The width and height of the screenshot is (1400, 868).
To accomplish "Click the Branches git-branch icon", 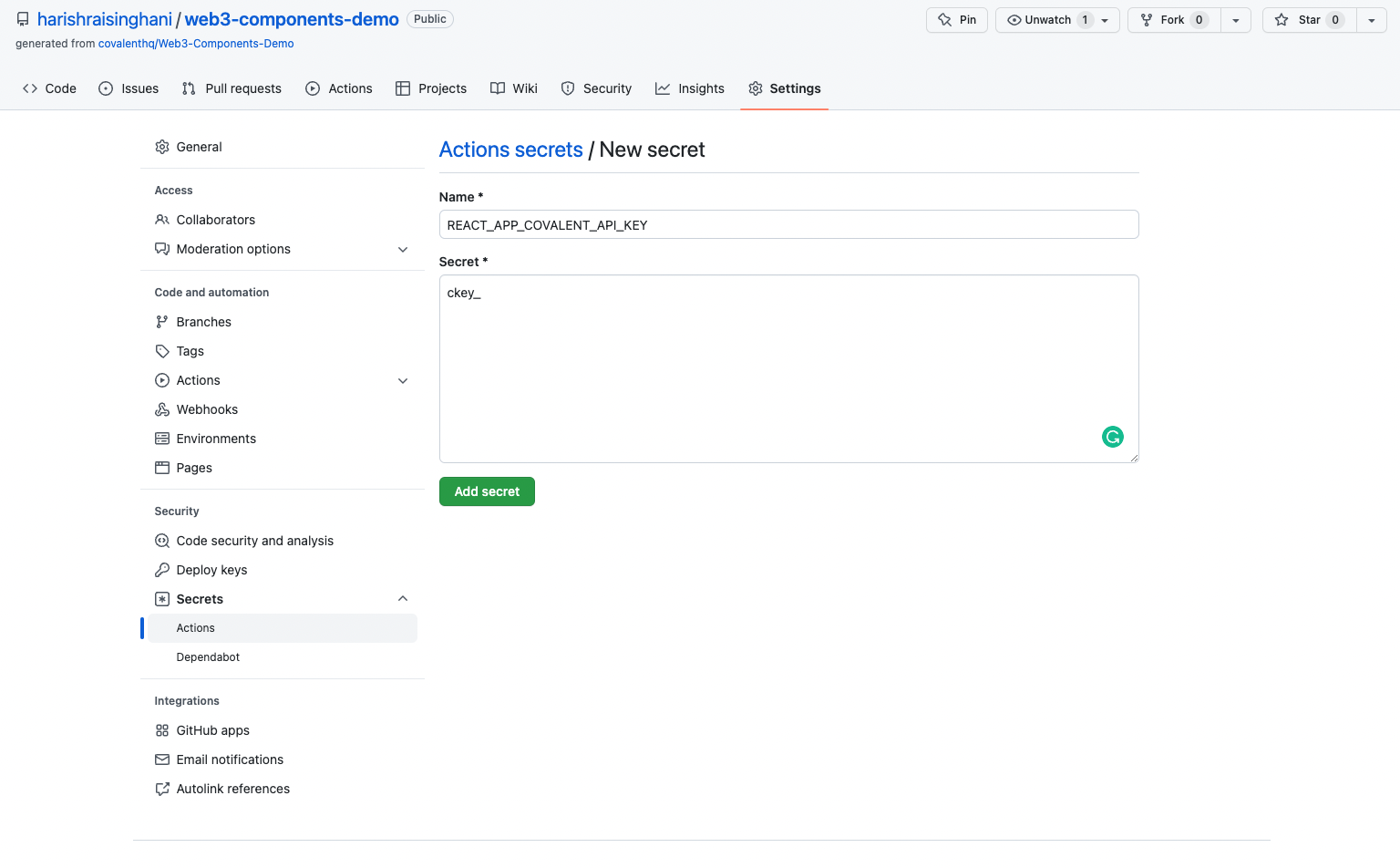I will pos(162,322).
